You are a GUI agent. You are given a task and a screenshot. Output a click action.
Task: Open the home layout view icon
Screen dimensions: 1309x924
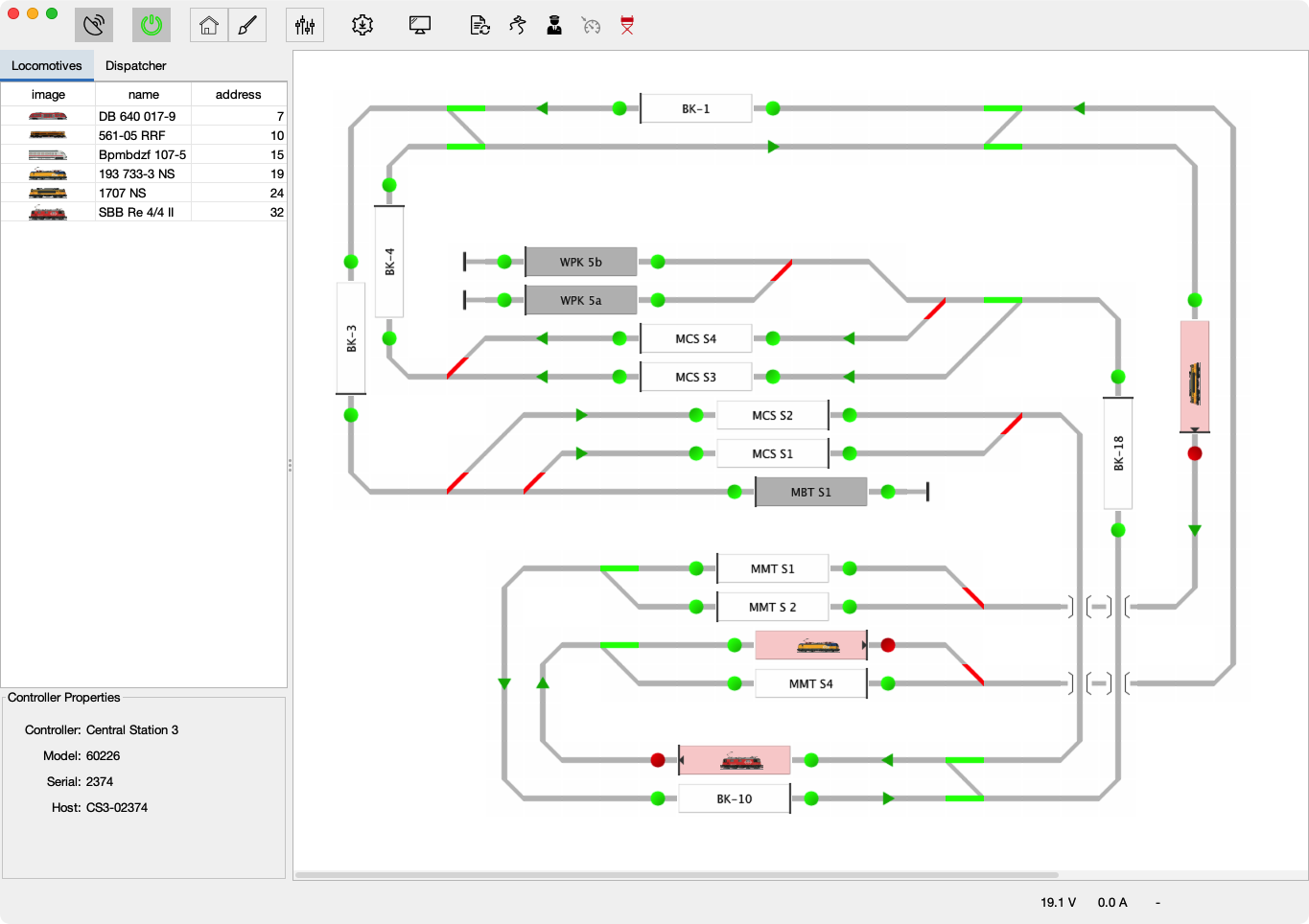click(x=209, y=25)
